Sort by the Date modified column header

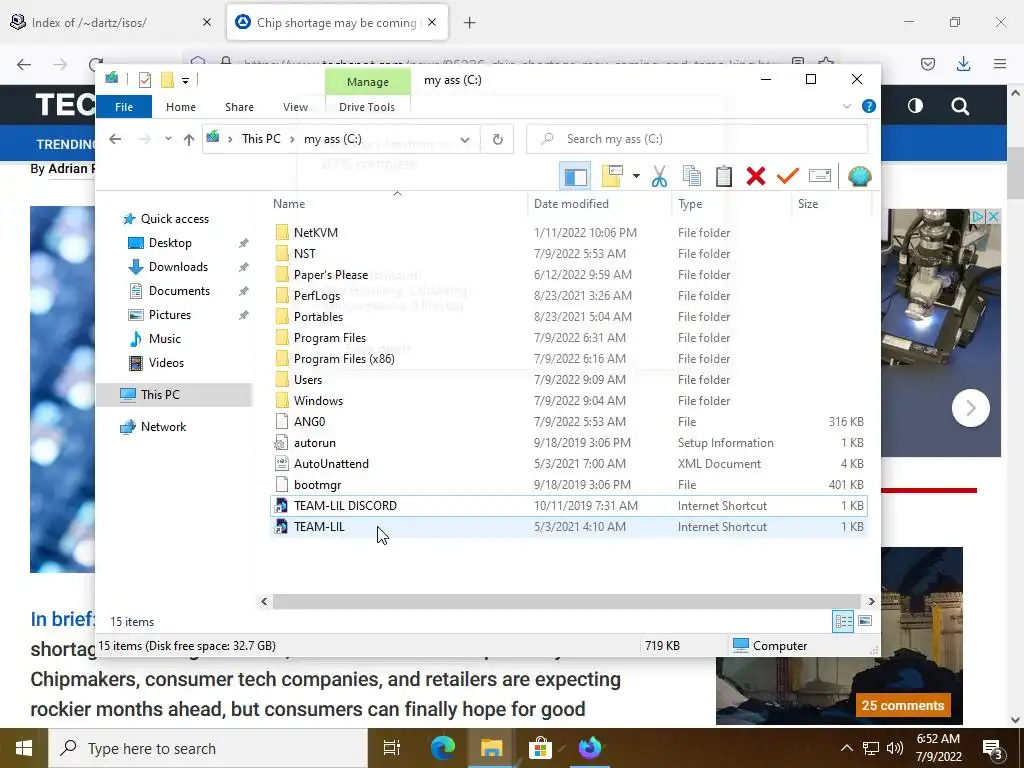coord(599,204)
